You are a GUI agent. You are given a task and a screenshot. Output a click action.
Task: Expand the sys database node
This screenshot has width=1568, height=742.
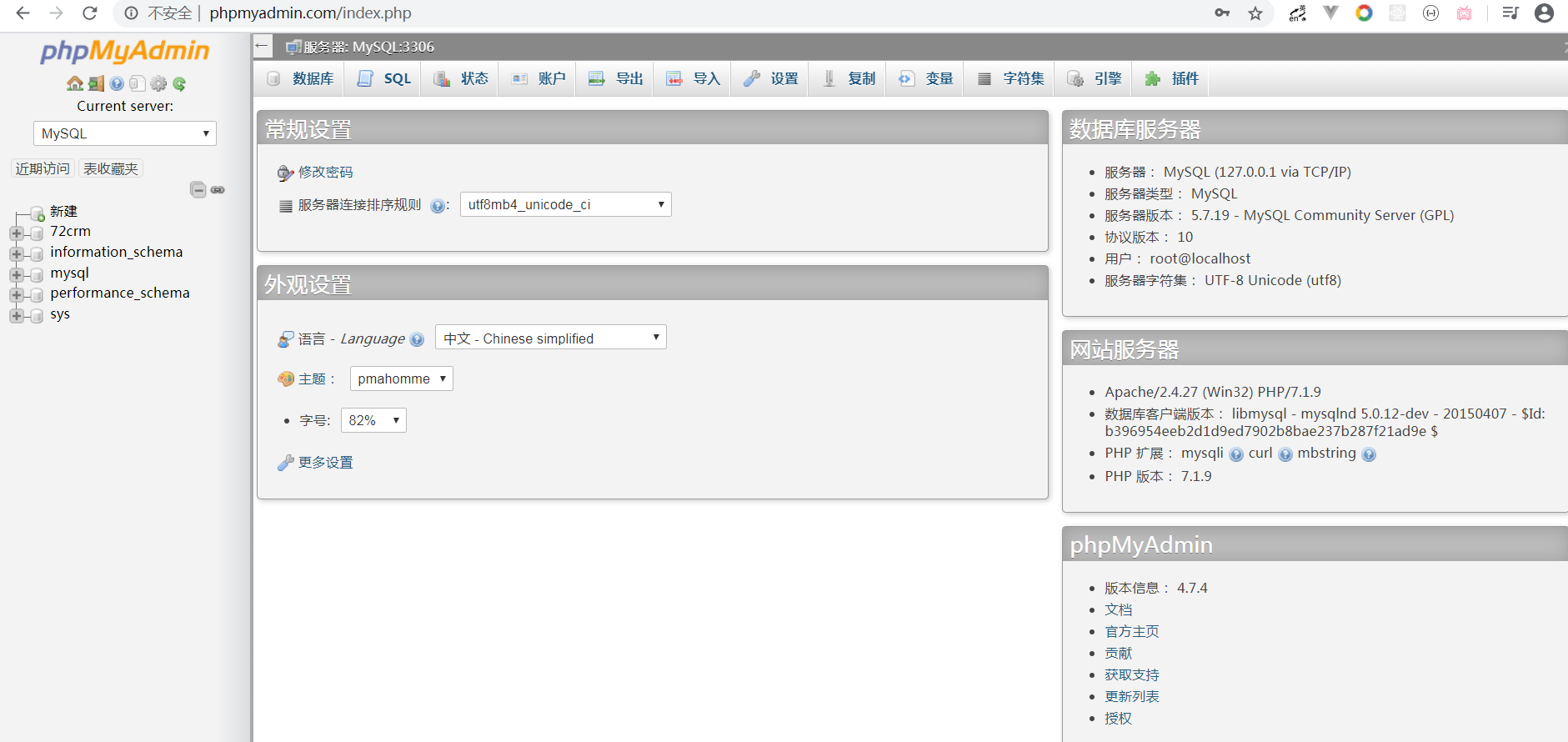click(x=17, y=315)
